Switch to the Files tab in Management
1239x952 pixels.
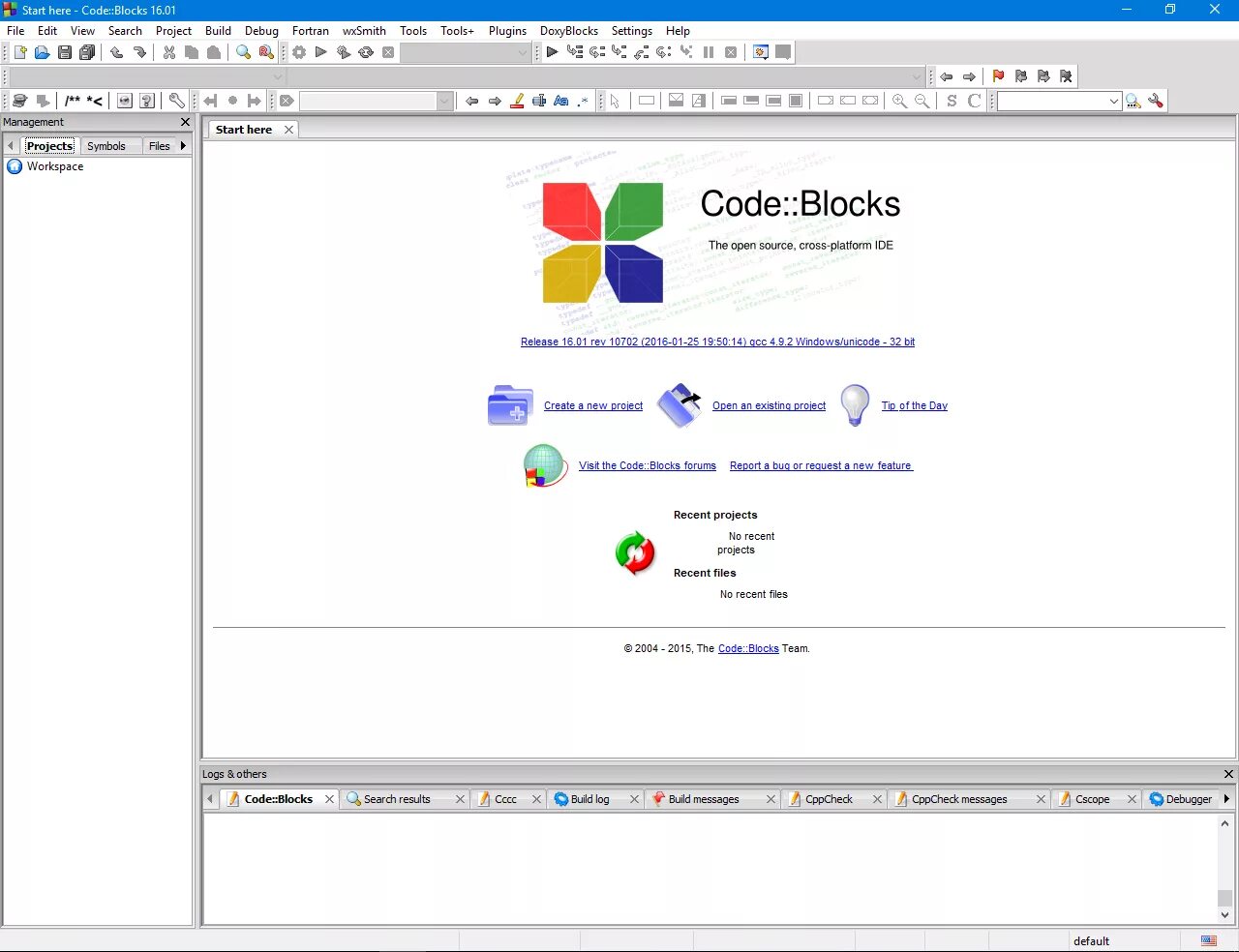point(160,146)
